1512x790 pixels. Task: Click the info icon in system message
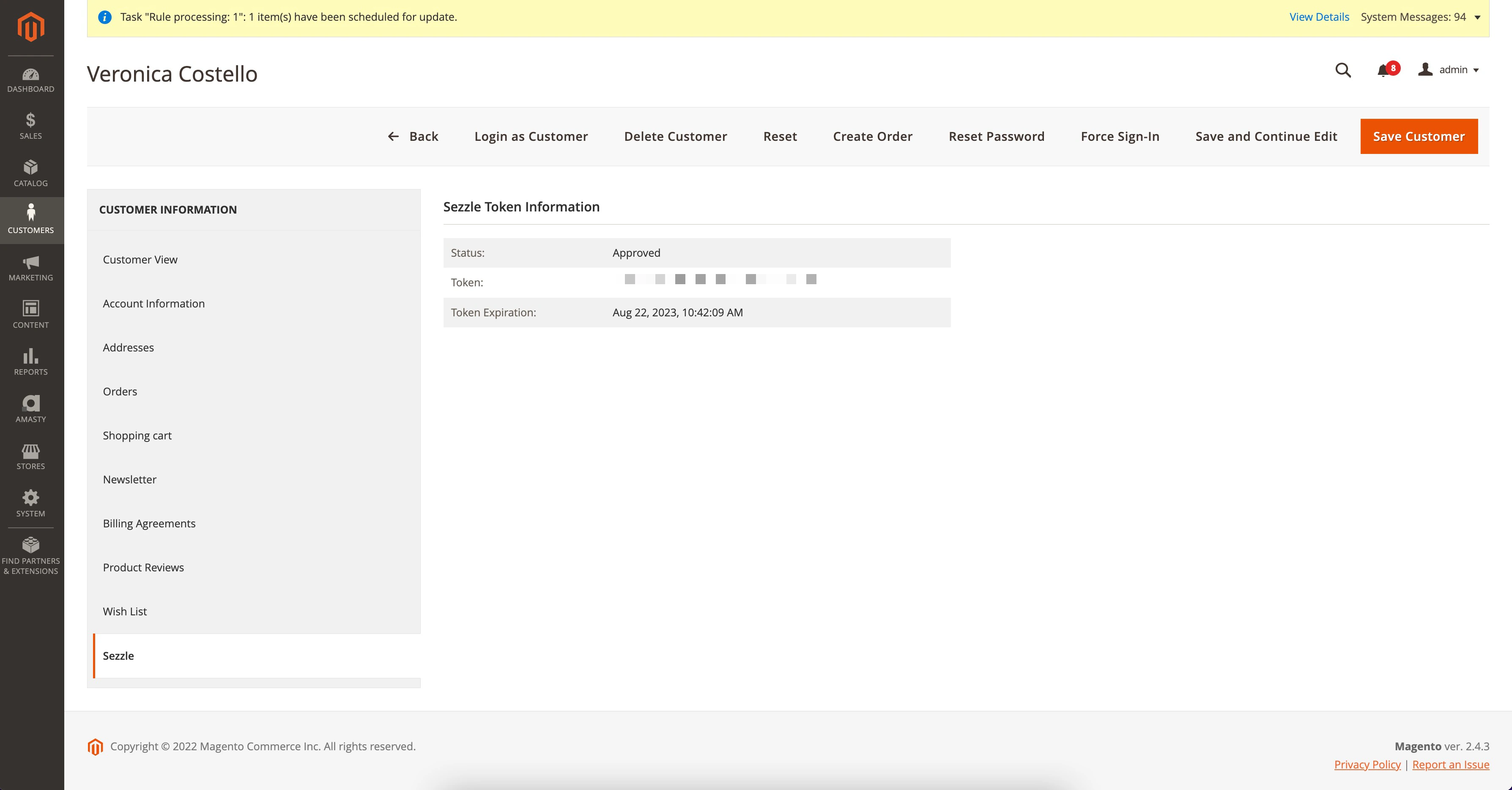tap(104, 17)
